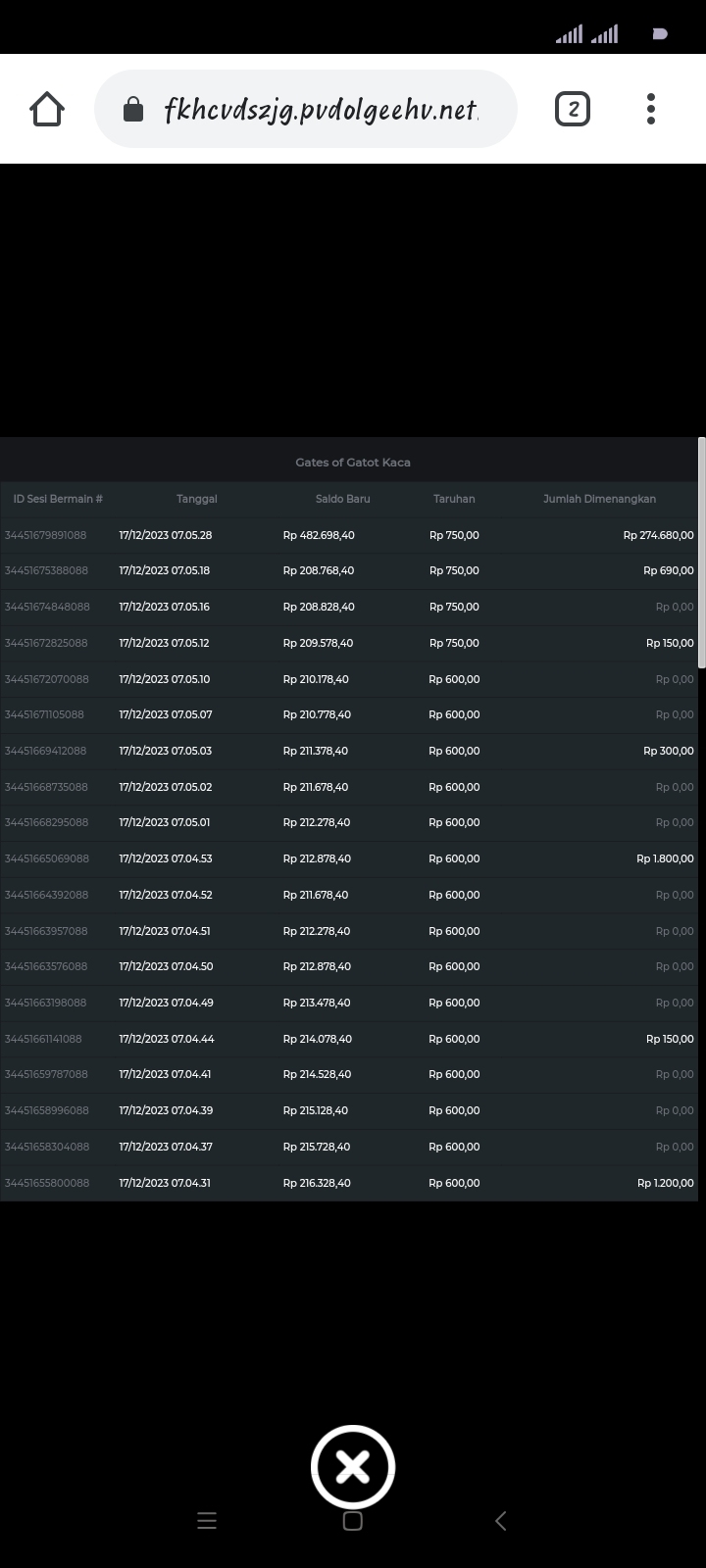Open session ID 34451665069088
Screen dimensions: 706x1568
pyautogui.click(x=46, y=858)
